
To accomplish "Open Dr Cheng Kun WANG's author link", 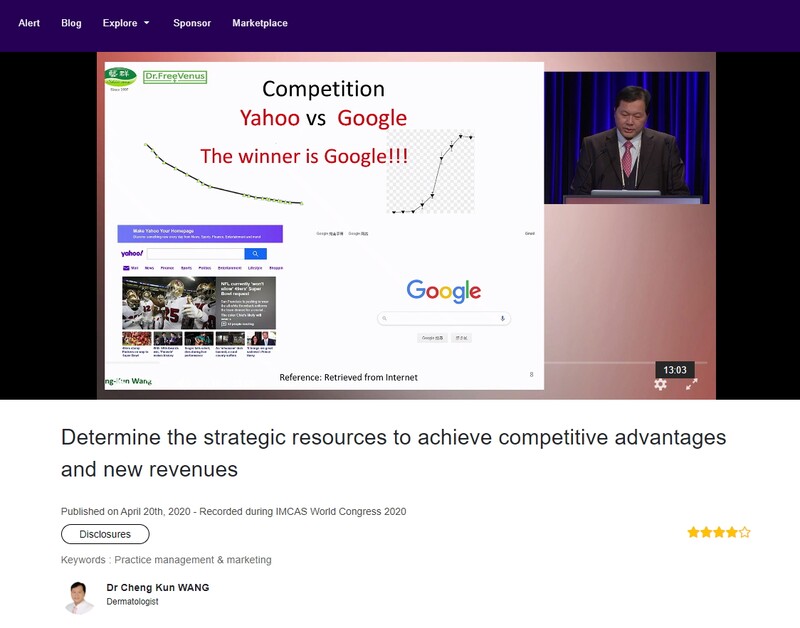I will tap(158, 588).
